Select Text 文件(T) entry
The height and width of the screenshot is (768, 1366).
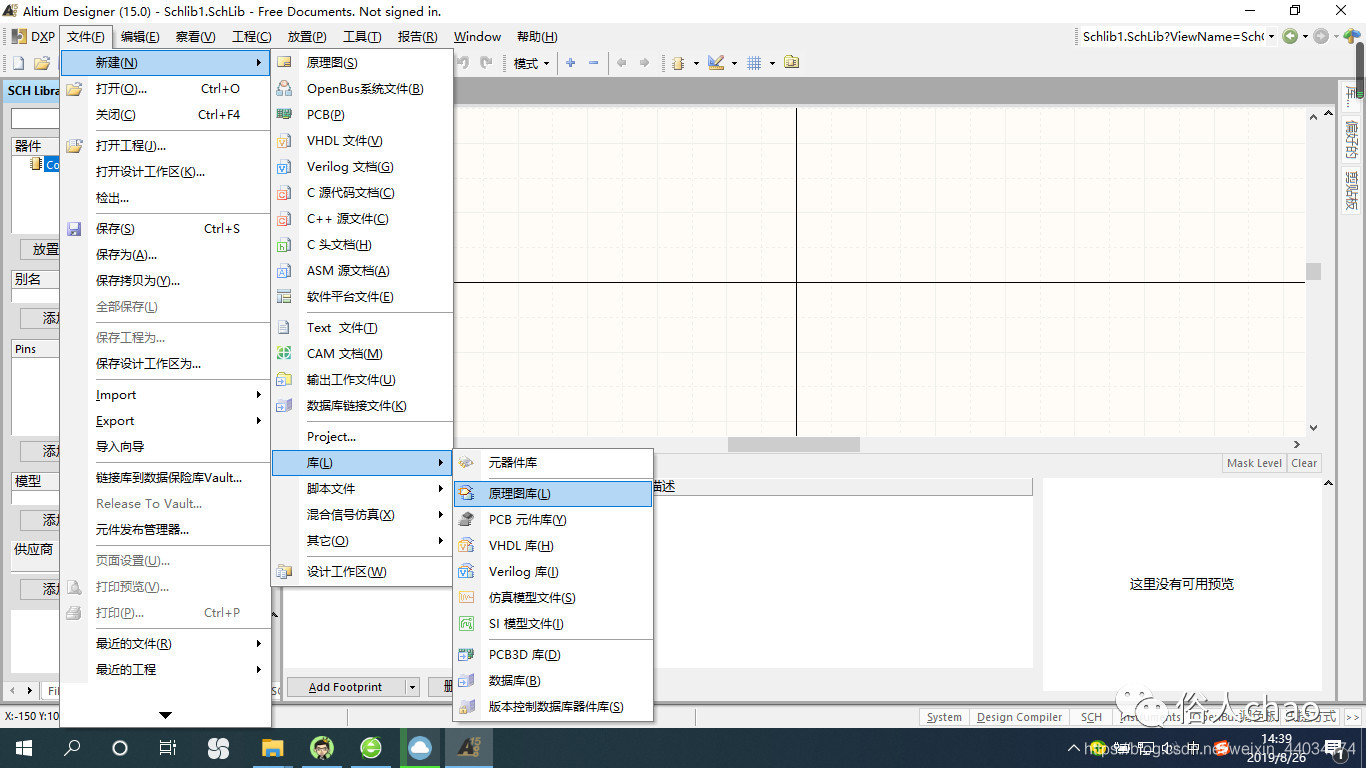pyautogui.click(x=362, y=328)
